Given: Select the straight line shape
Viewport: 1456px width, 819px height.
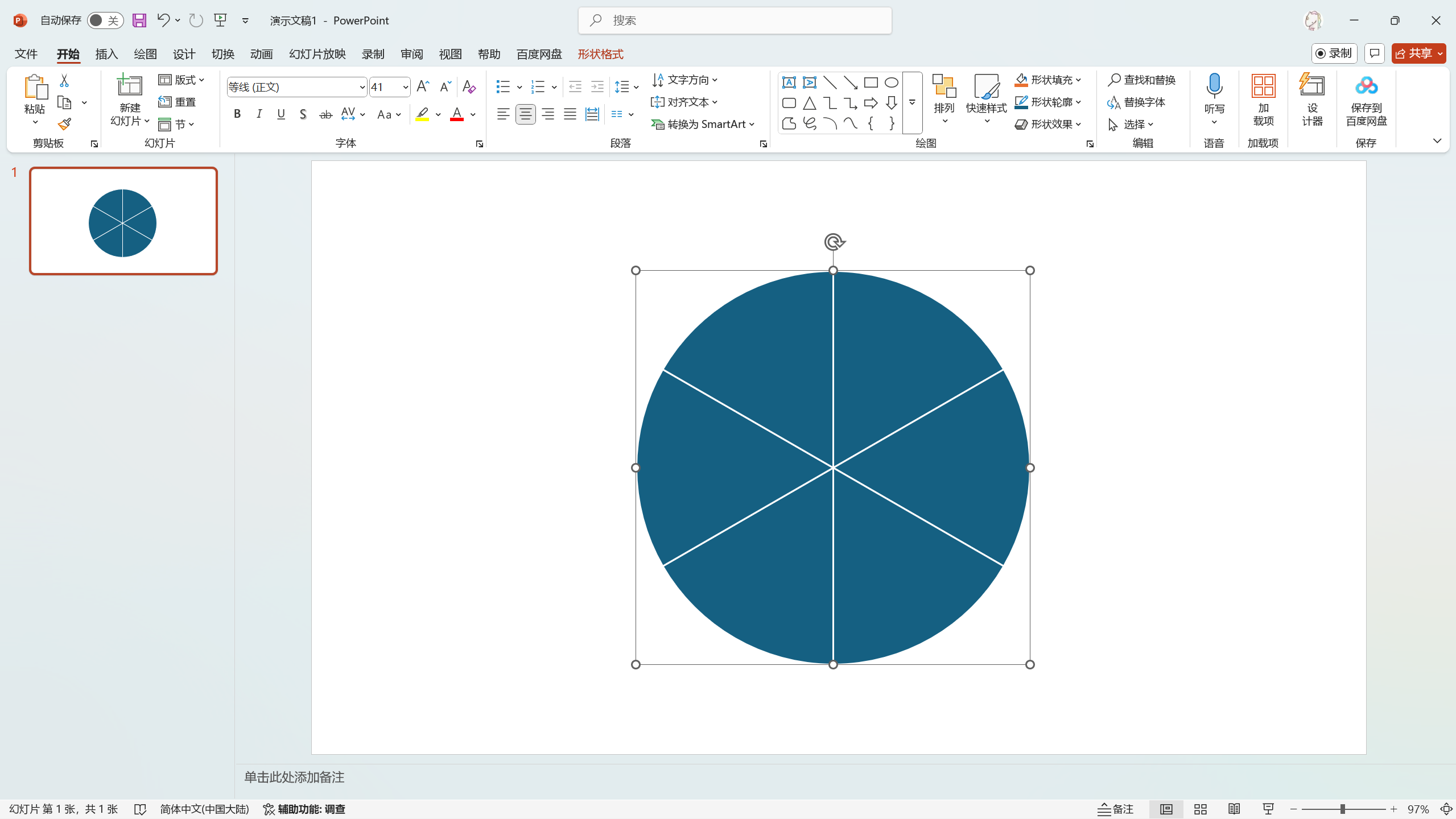Looking at the screenshot, I should pyautogui.click(x=830, y=82).
